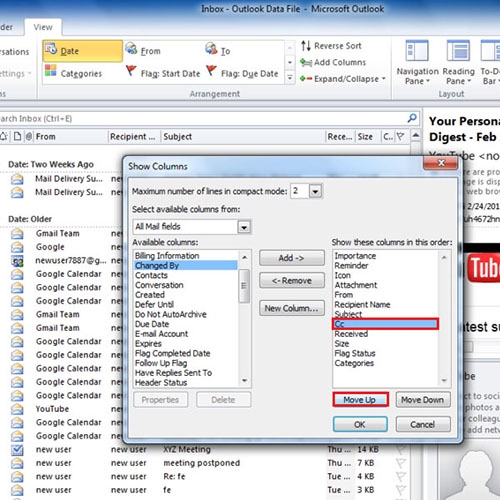Select Reminder in shown columns list
The height and width of the screenshot is (500, 500).
[386, 265]
